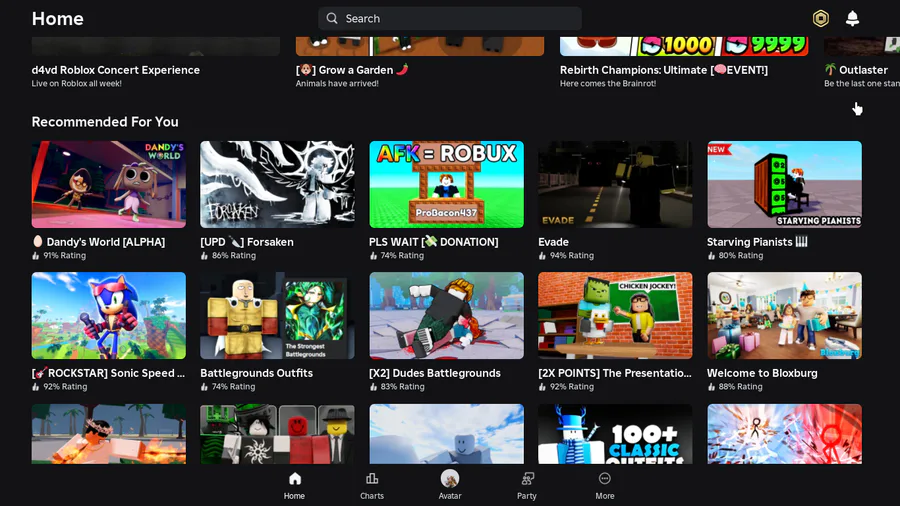This screenshot has width=900, height=506.
Task: Click the [2X POINTS] The Presentation title
Action: [x=615, y=373]
